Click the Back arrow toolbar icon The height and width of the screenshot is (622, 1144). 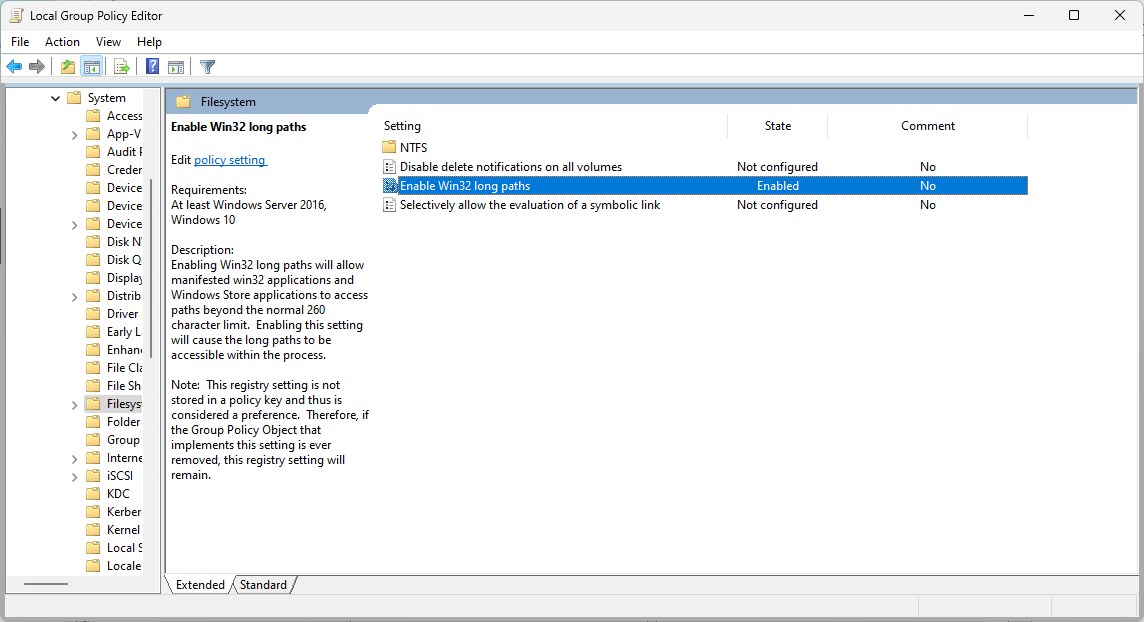tap(14, 67)
